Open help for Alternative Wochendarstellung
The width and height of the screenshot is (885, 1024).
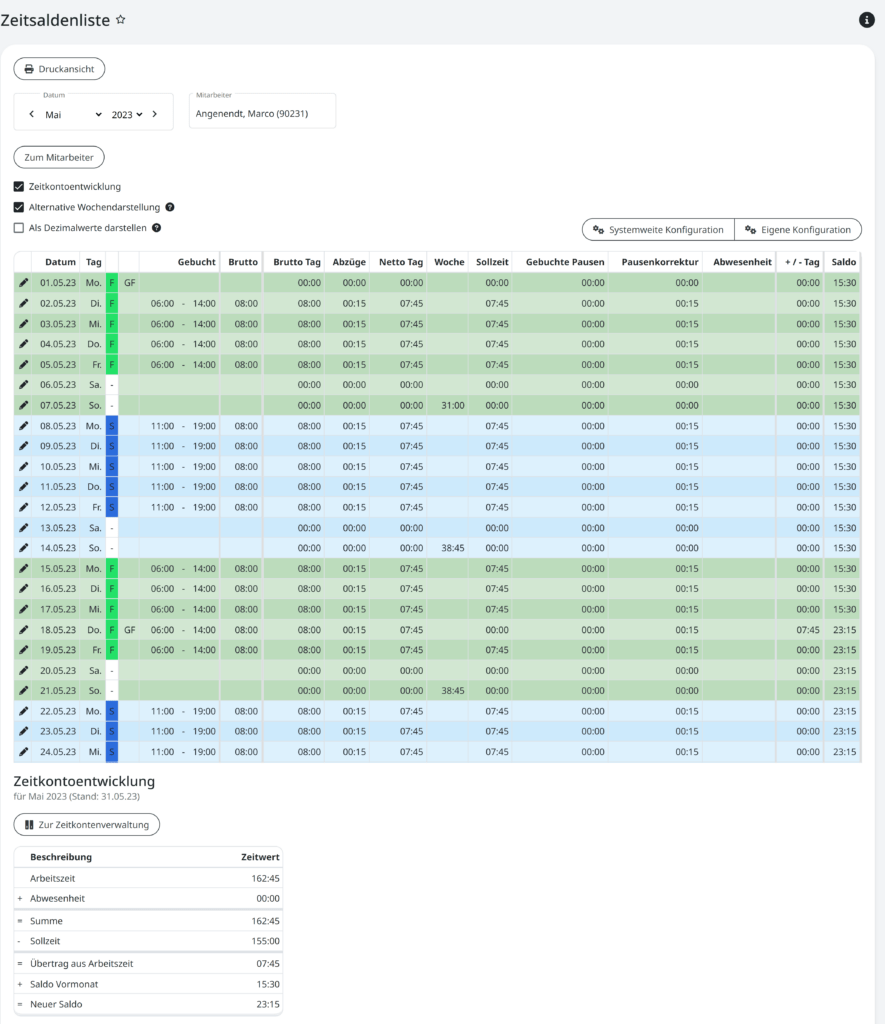tap(171, 207)
